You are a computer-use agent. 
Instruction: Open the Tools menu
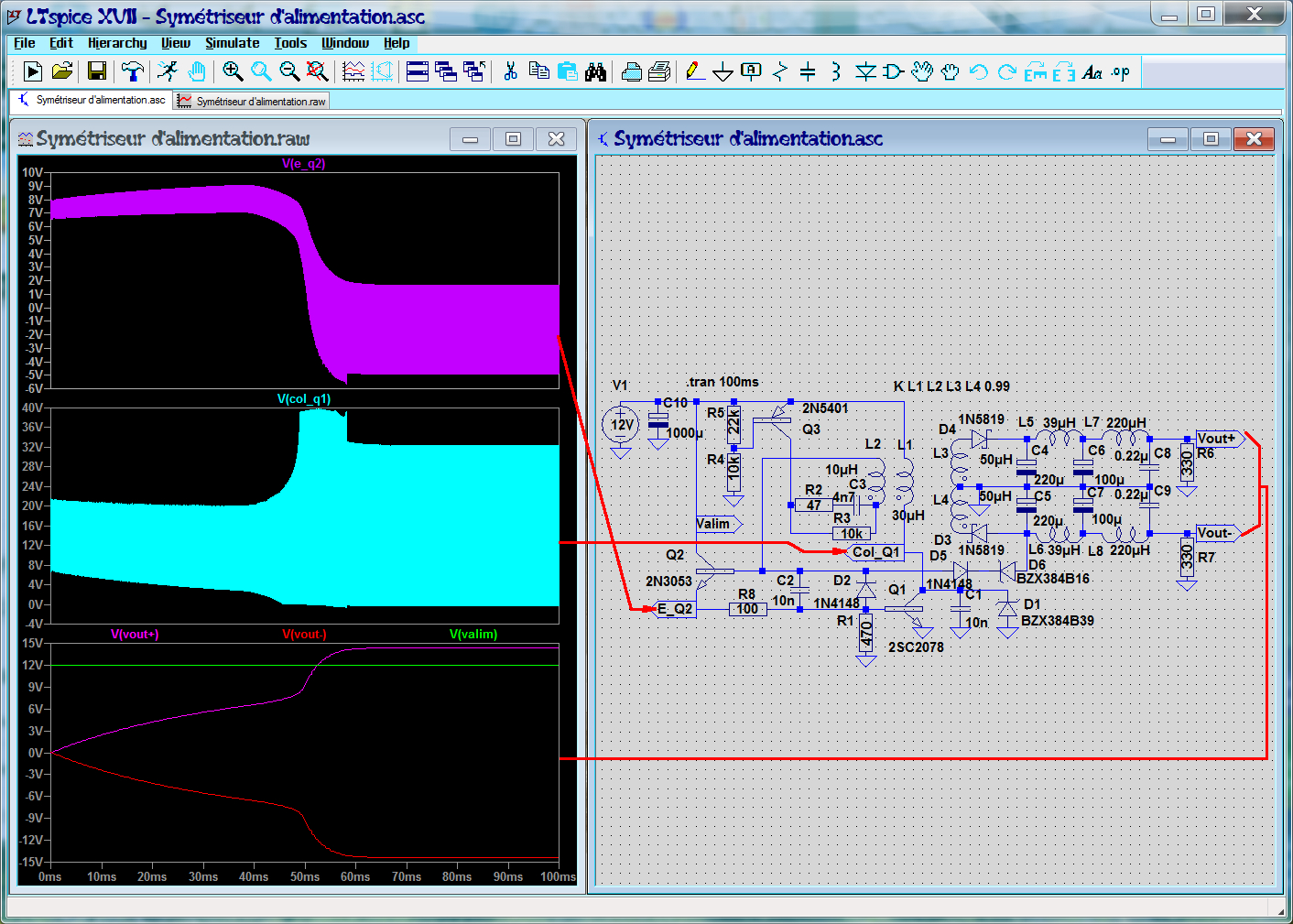click(290, 43)
